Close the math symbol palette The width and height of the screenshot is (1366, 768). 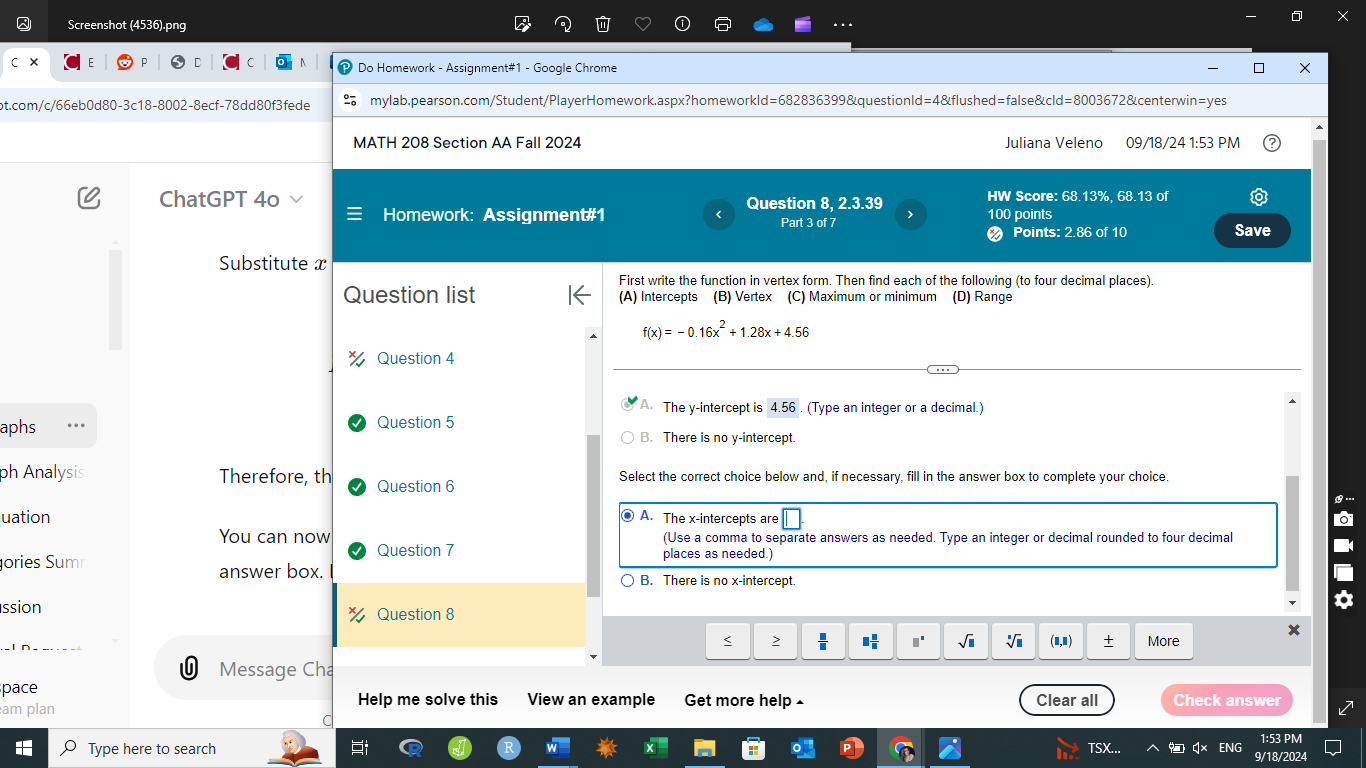1294,630
